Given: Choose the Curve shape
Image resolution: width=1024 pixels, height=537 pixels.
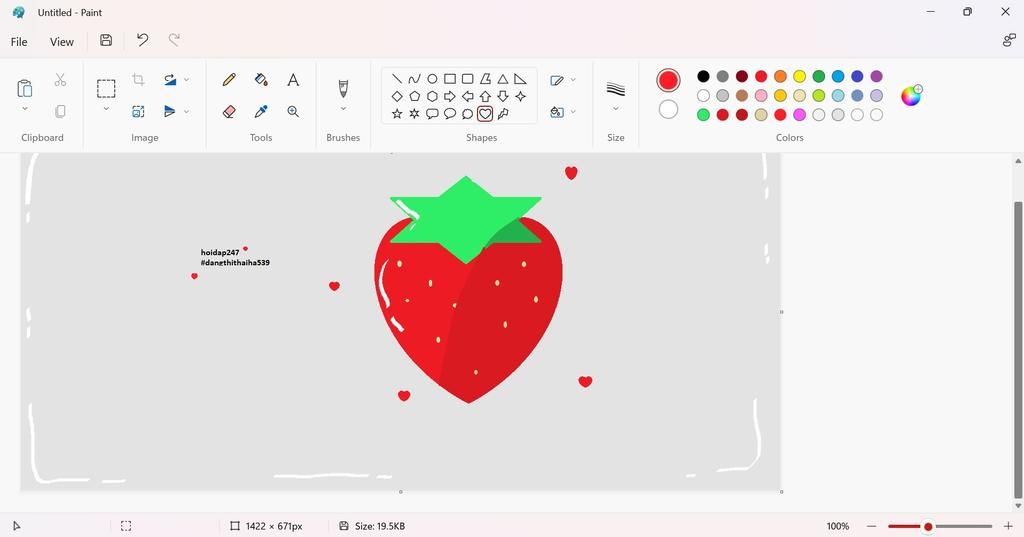Looking at the screenshot, I should point(414,79).
